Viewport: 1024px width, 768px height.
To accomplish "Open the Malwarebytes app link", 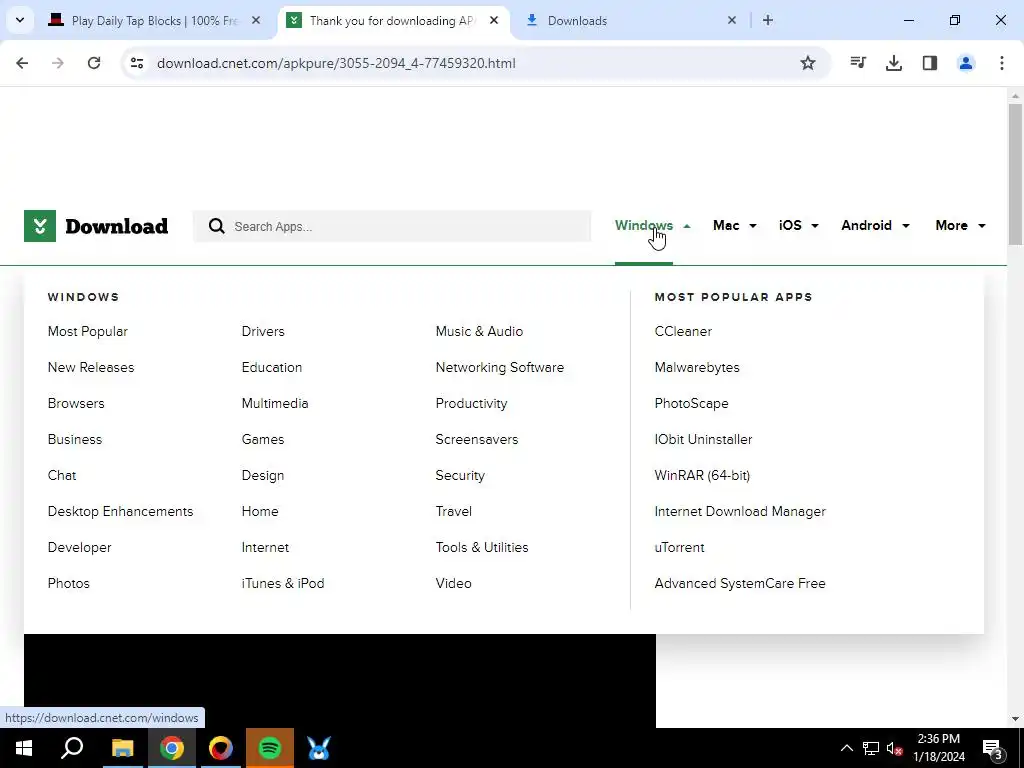I will coord(697,367).
